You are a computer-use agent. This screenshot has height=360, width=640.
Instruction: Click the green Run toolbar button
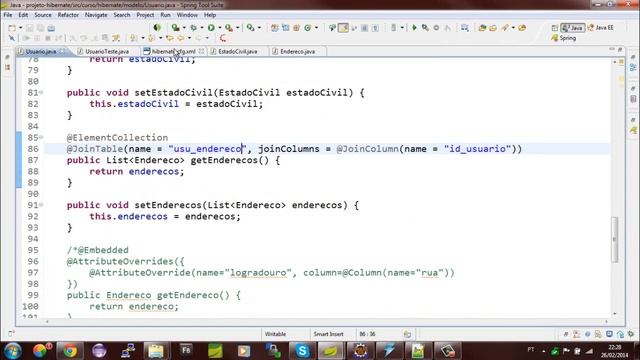[211, 28]
